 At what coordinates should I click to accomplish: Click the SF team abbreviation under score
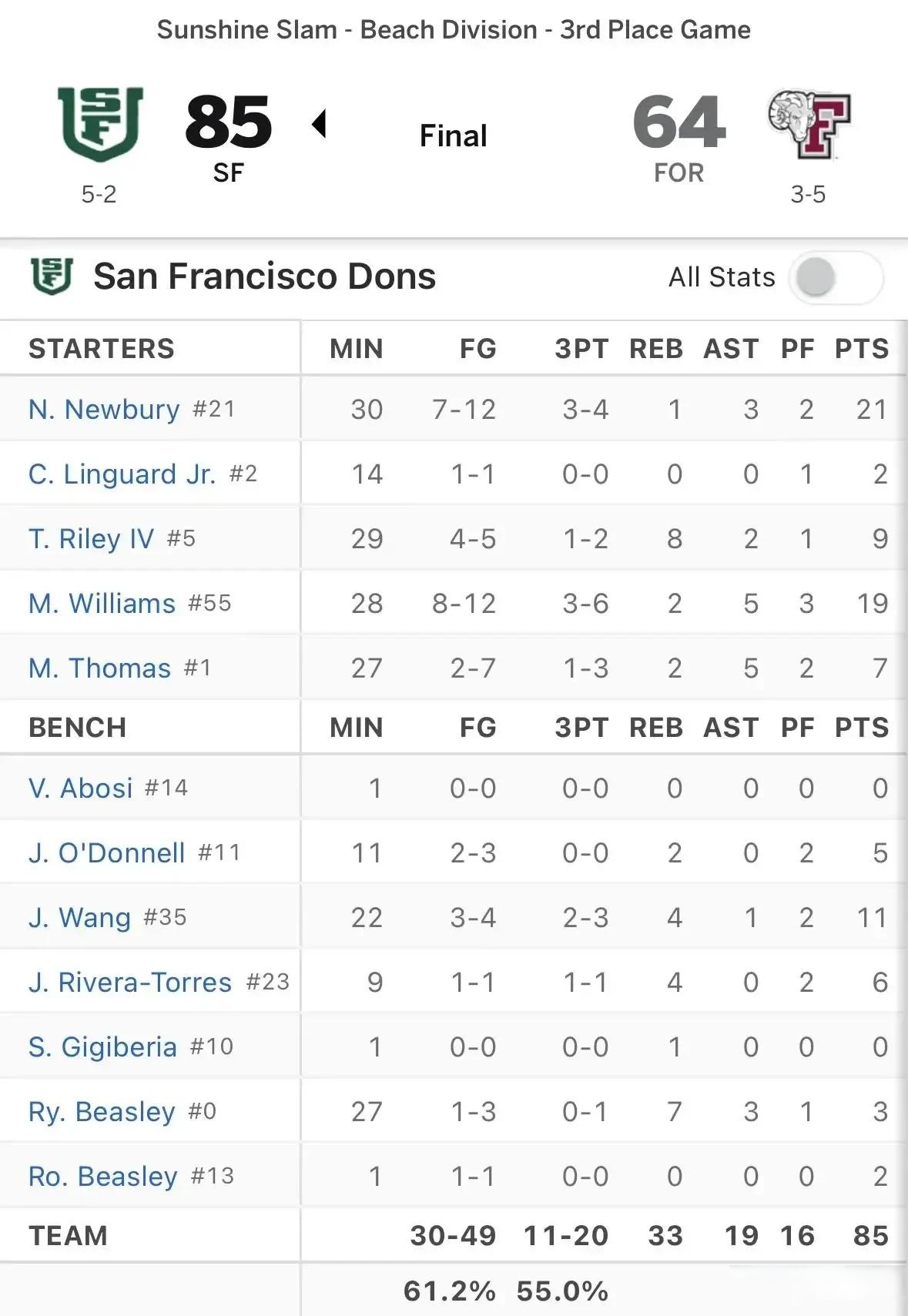[229, 172]
